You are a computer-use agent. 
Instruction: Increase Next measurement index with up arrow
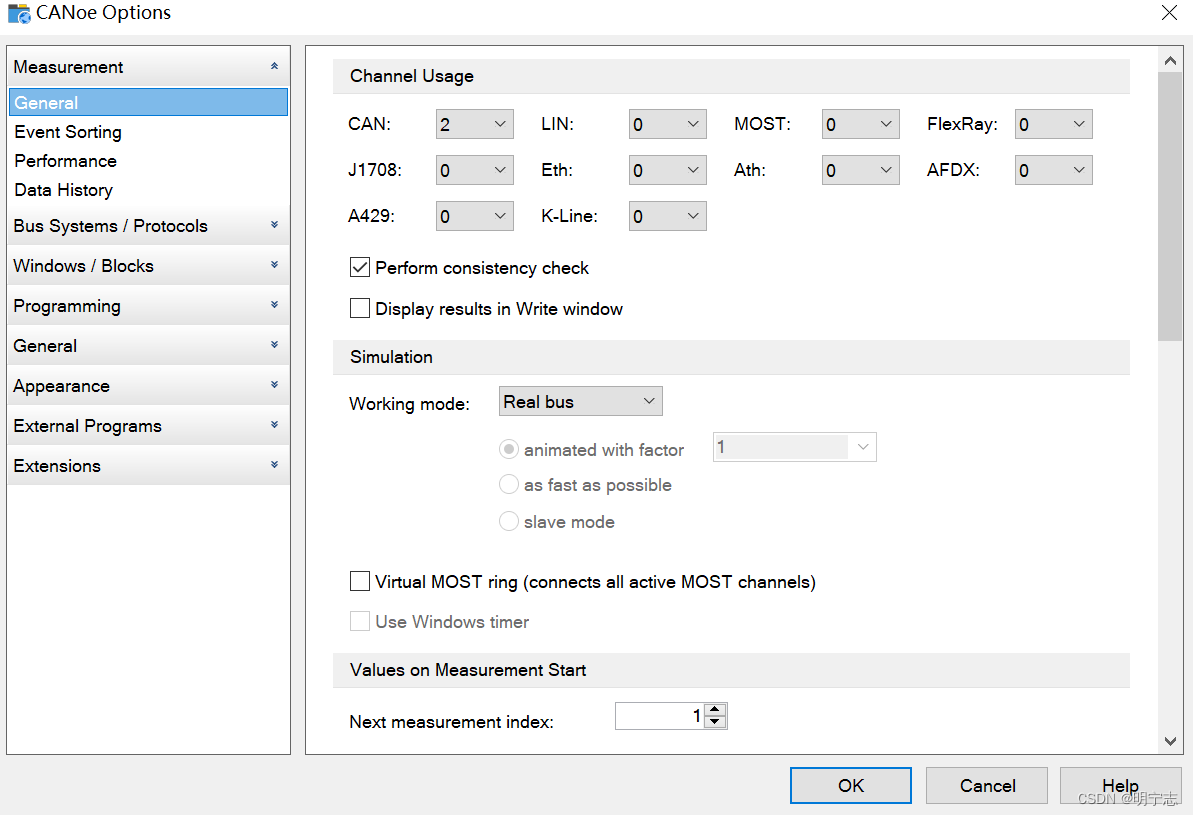click(x=715, y=709)
